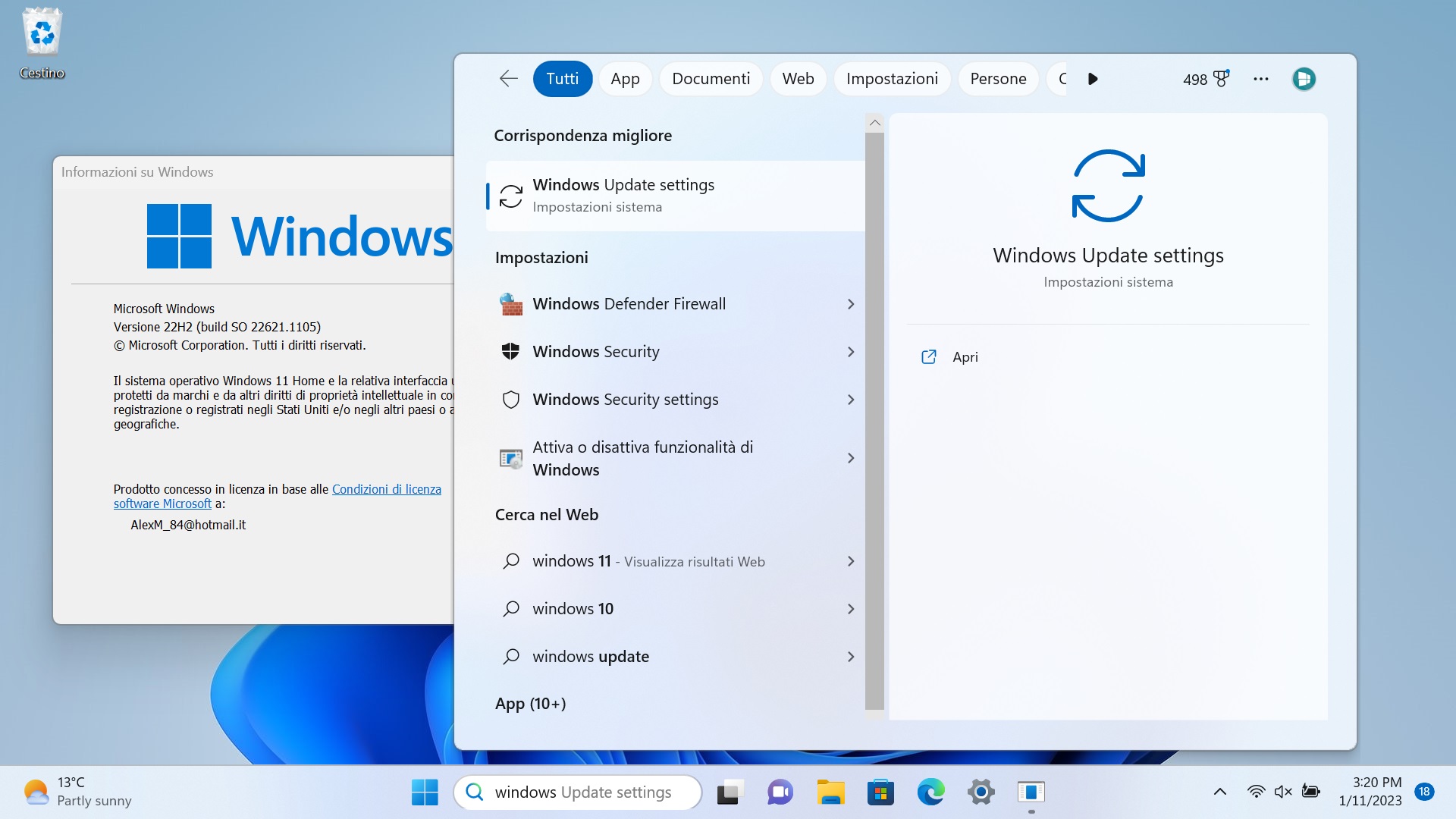Open the windows 11 web search result
The image size is (1456, 819).
point(675,561)
